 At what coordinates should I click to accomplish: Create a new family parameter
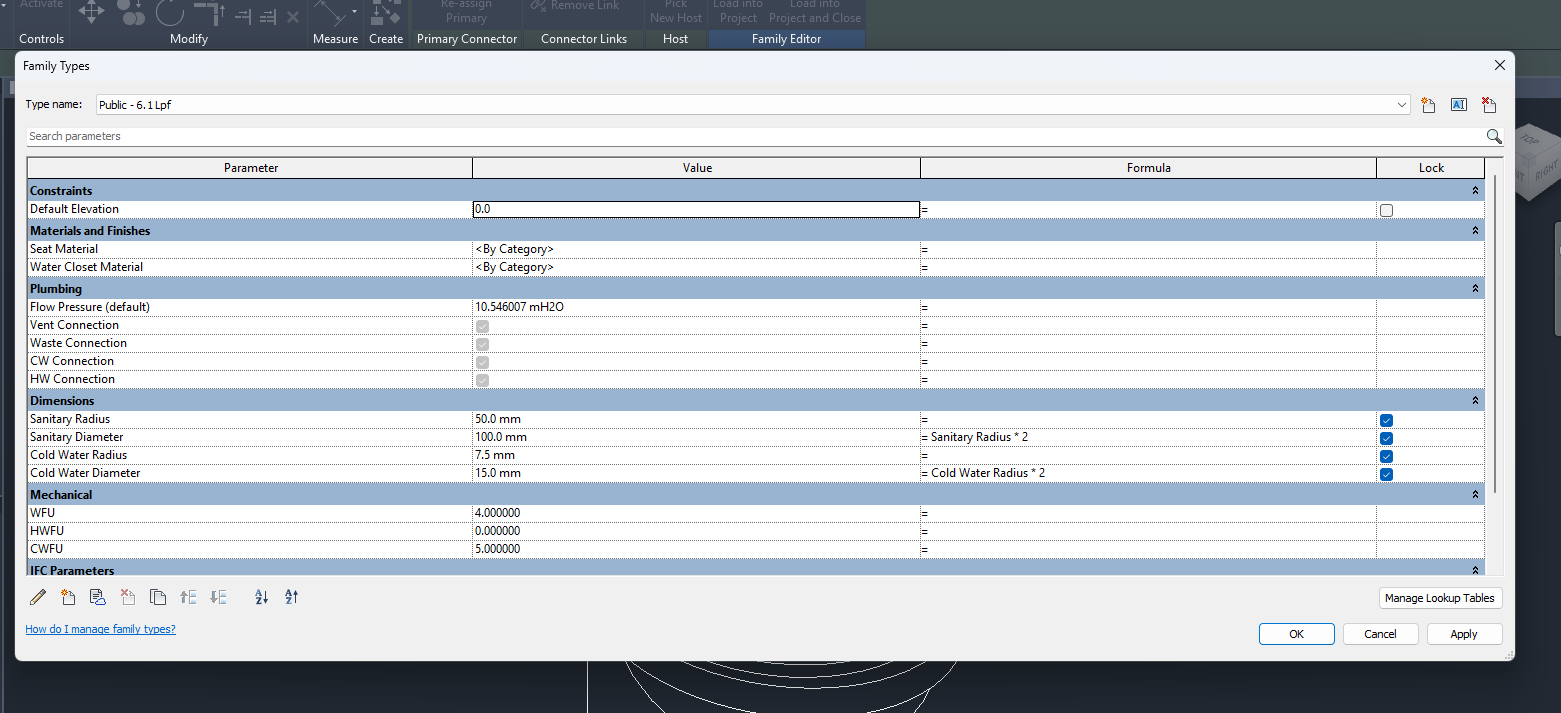click(68, 597)
